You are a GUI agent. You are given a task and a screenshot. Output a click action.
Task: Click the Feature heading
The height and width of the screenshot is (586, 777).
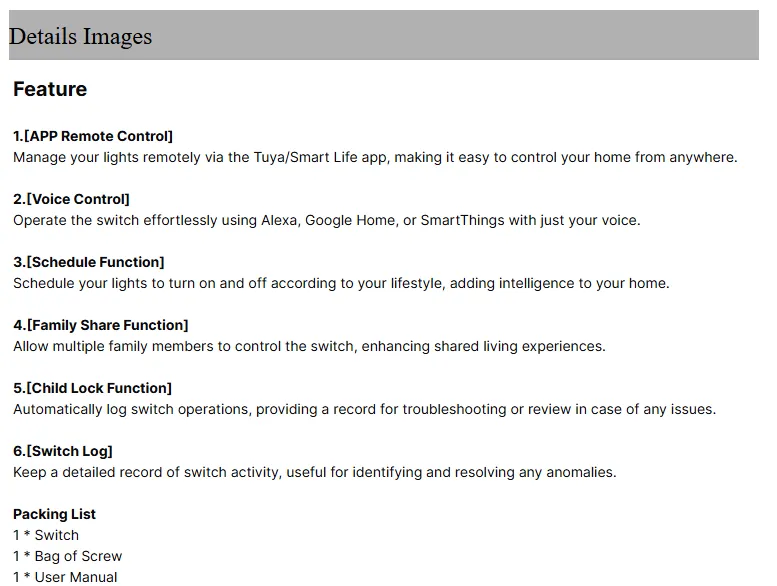coord(50,89)
